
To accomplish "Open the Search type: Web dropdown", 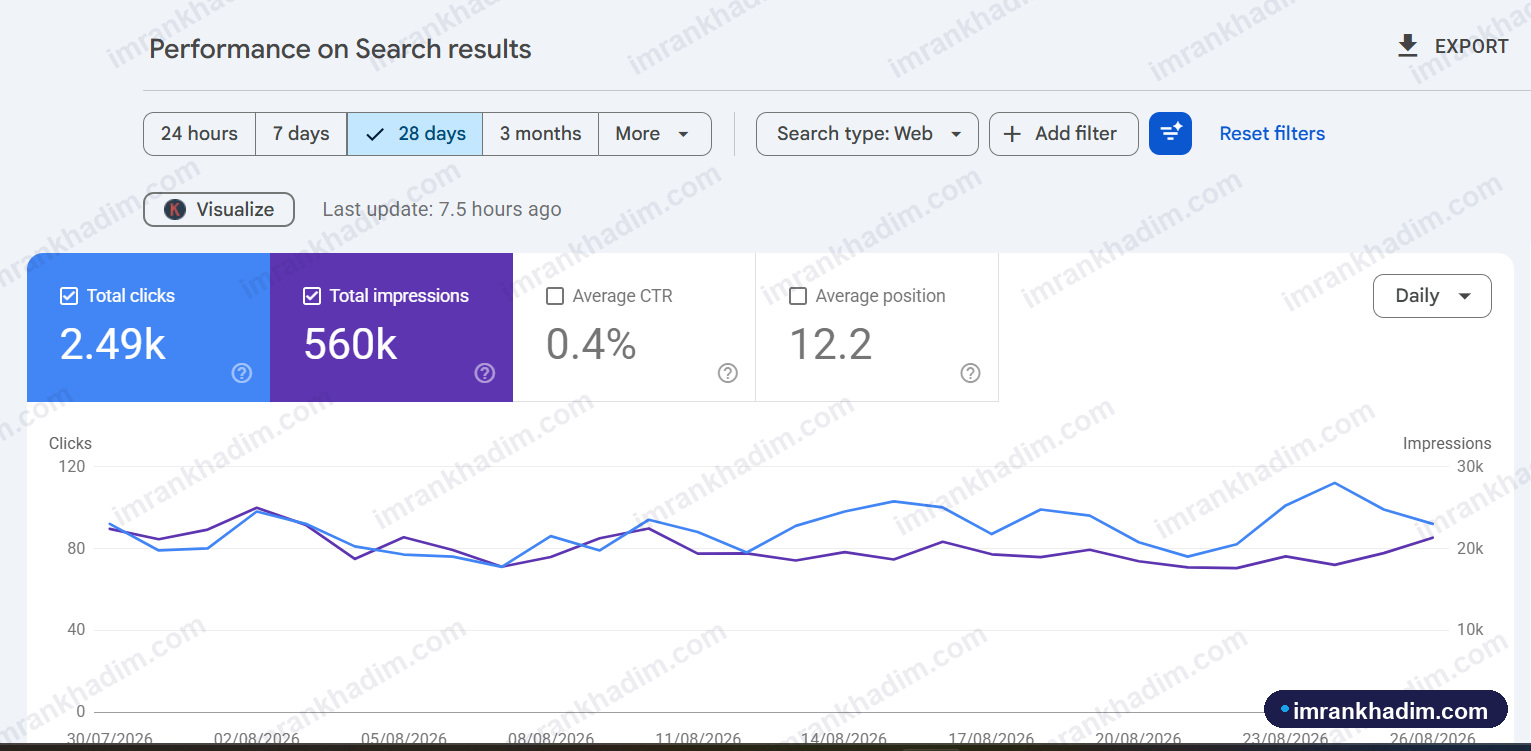I will [x=867, y=134].
